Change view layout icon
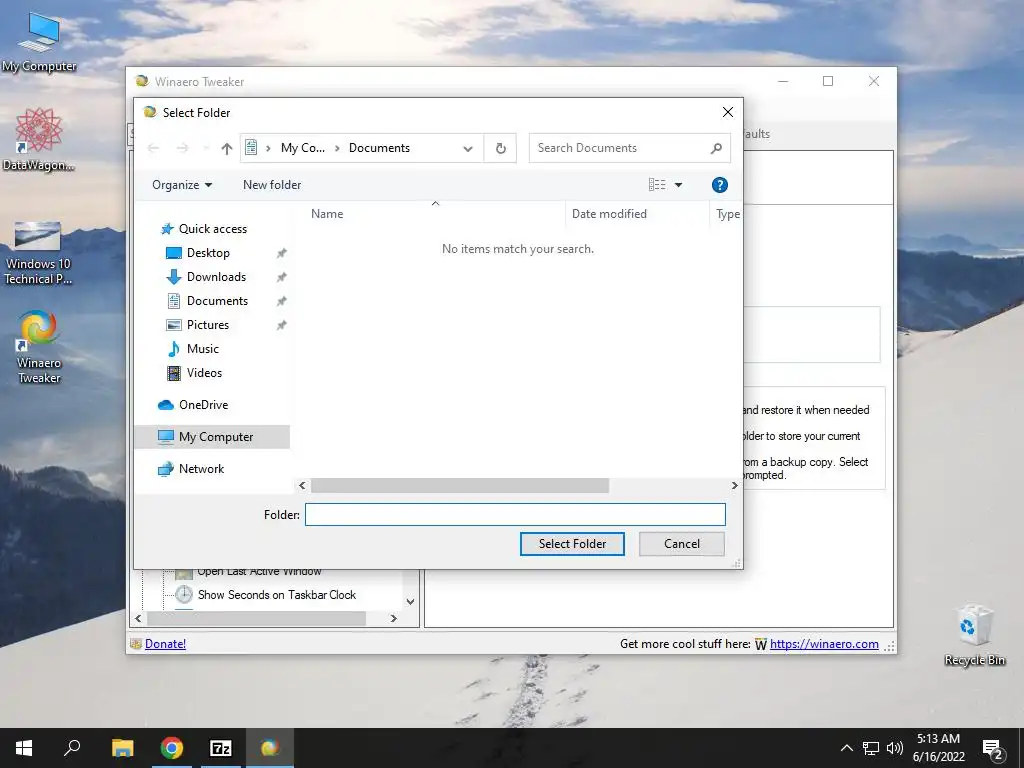Screen dimensions: 1024x768 point(657,185)
